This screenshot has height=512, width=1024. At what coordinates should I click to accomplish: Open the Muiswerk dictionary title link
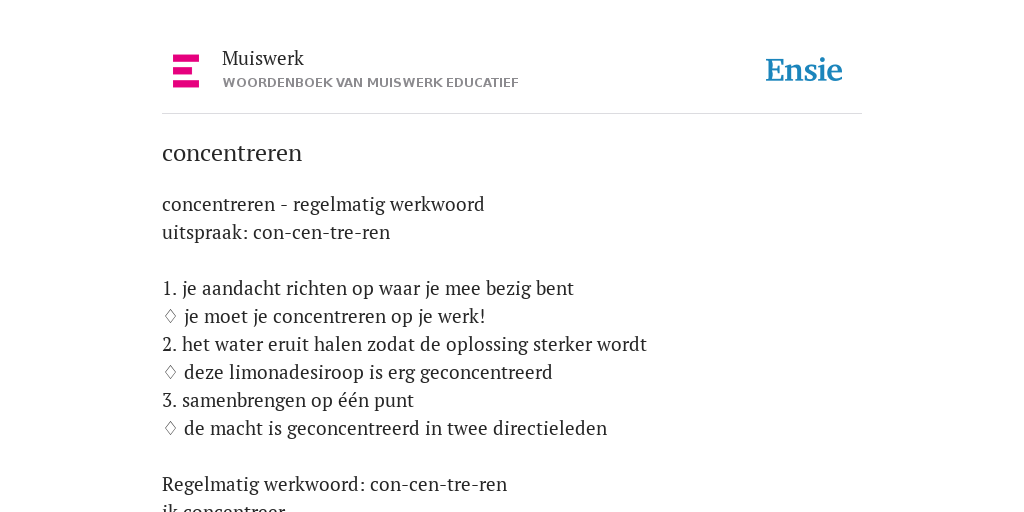pos(263,58)
